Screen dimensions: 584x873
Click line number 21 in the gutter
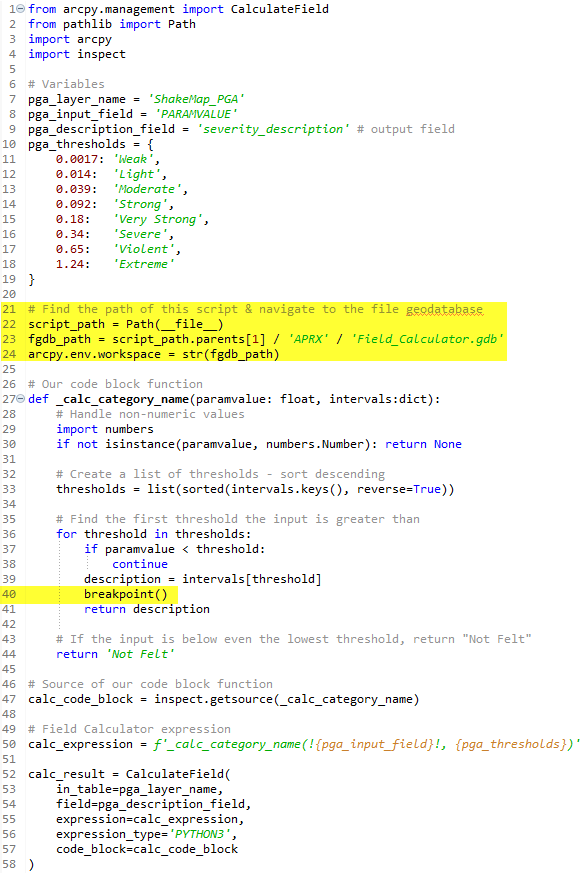[x=9, y=309]
